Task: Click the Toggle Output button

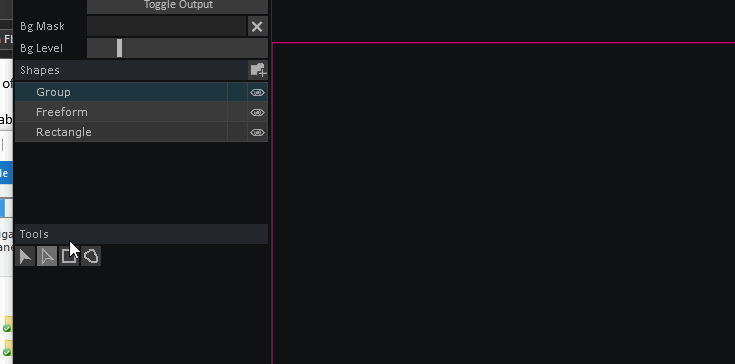Action: click(178, 6)
